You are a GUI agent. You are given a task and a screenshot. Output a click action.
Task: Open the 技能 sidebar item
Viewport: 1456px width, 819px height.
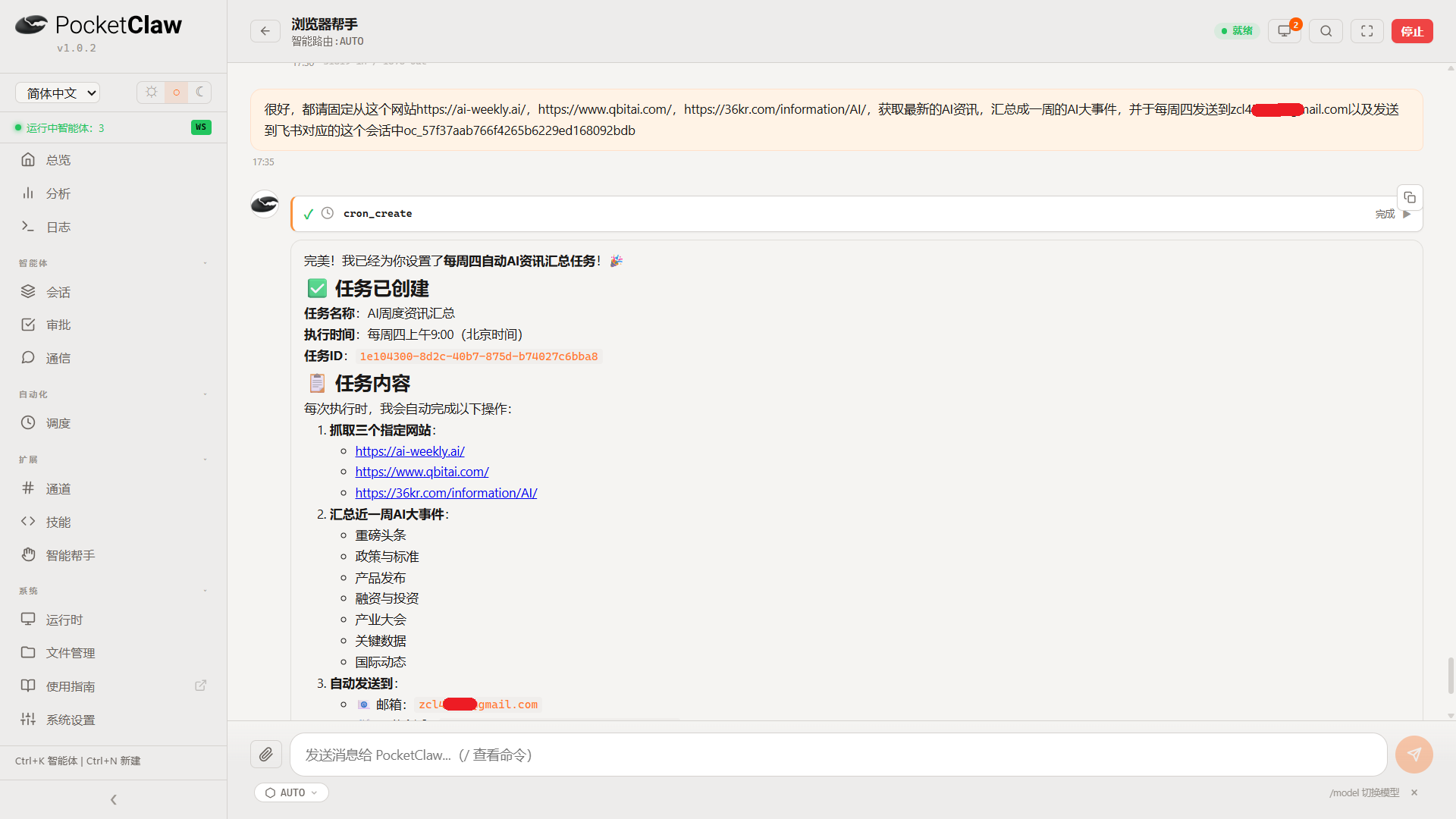[x=114, y=522]
